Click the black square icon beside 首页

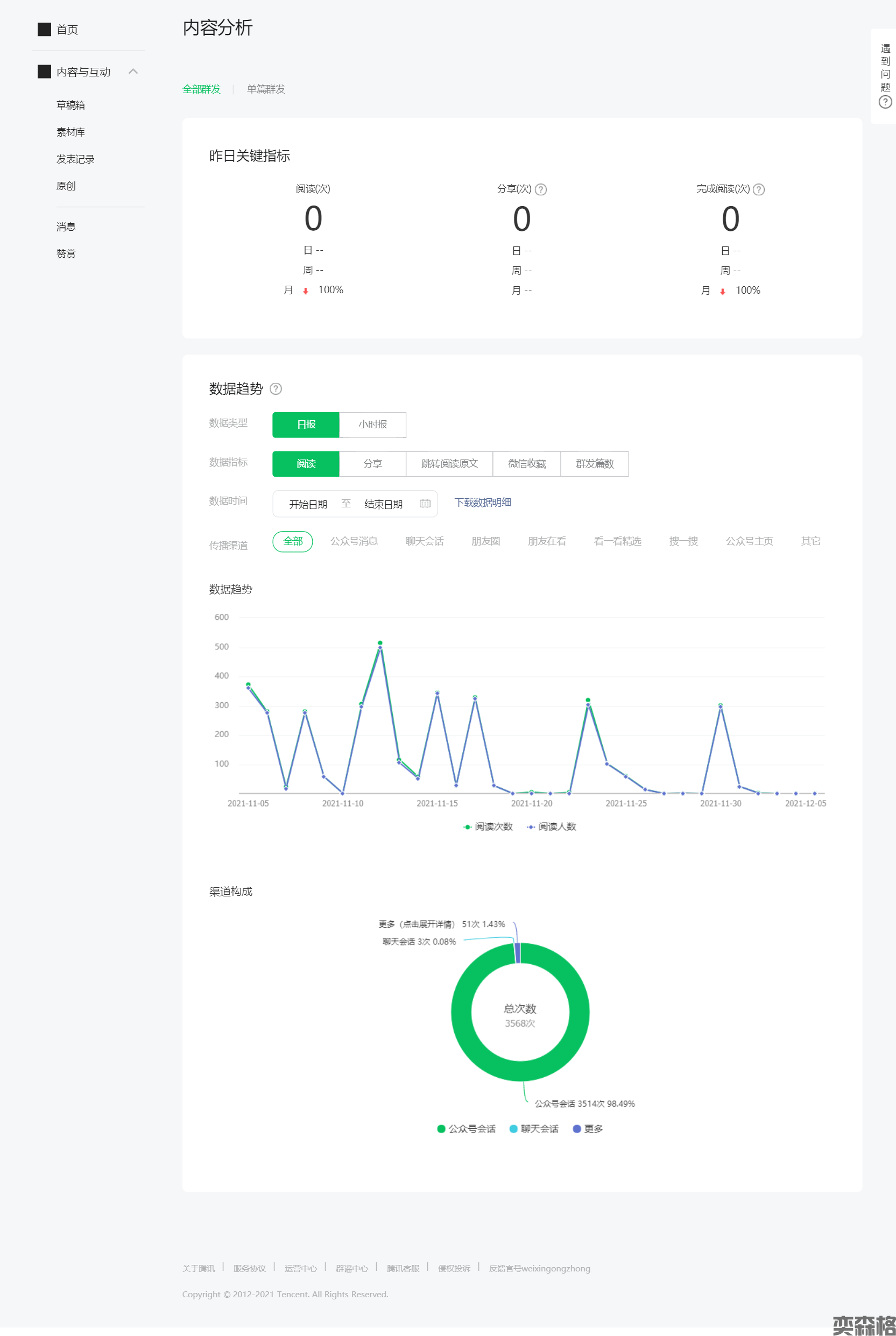point(44,29)
